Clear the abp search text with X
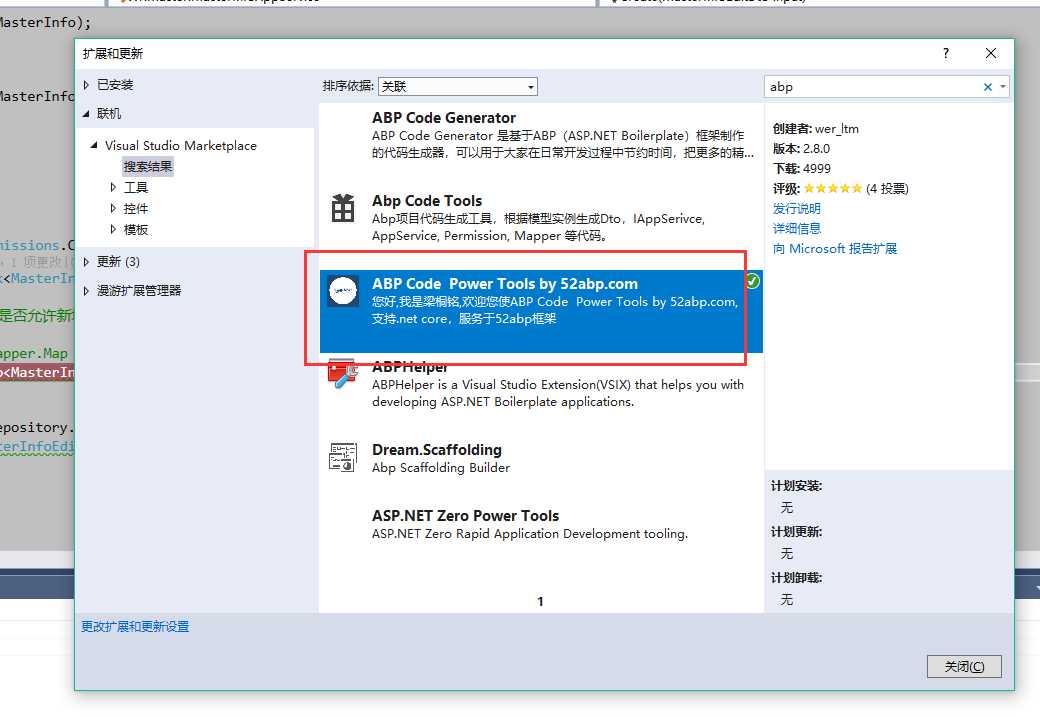This screenshot has width=1040, height=717. pyautogui.click(x=988, y=87)
